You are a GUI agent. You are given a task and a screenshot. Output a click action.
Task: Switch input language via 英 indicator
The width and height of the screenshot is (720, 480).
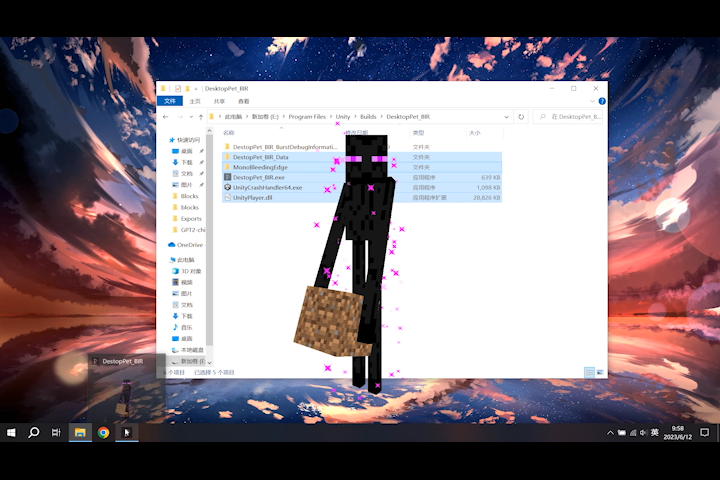(x=654, y=433)
